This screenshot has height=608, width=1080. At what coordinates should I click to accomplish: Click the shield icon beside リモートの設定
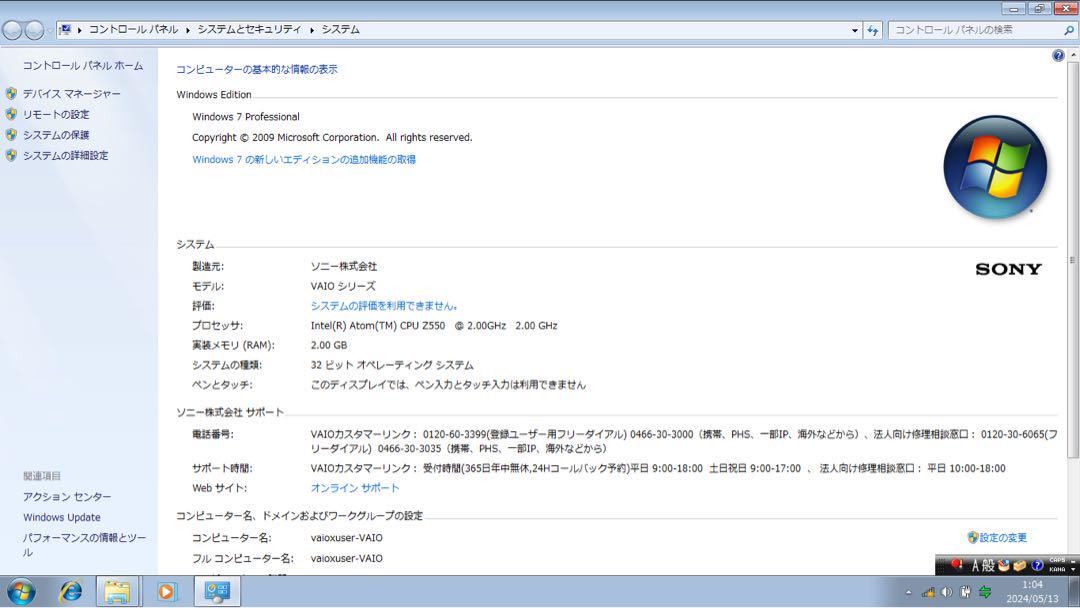[x=11, y=114]
